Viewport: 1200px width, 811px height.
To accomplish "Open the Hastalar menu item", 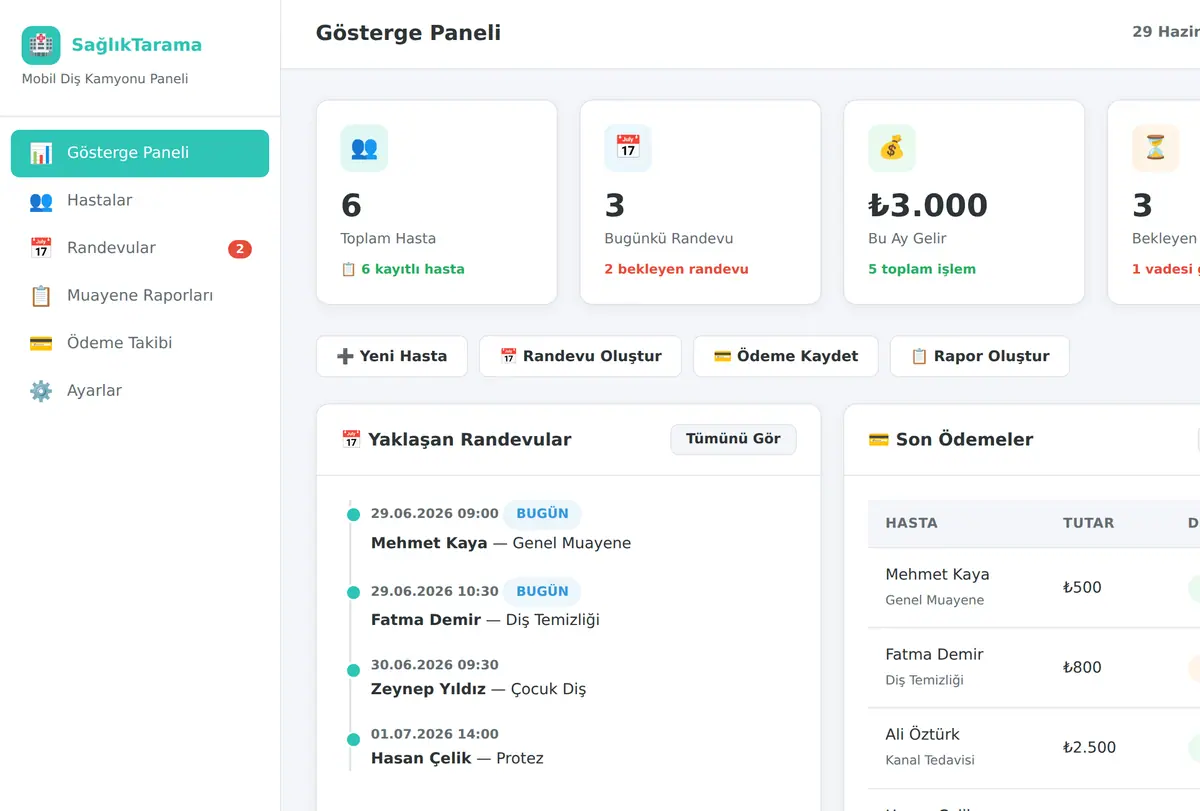I will 140,201.
